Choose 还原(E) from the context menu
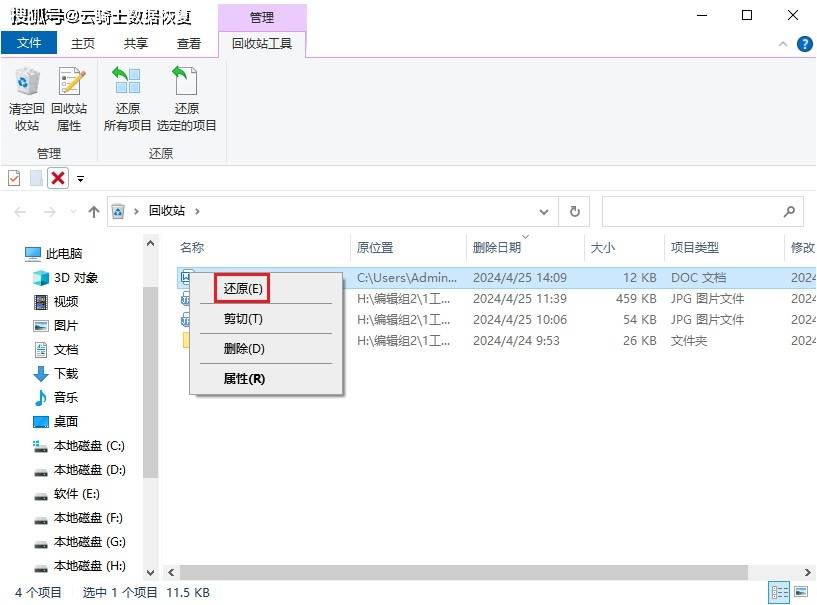The height and width of the screenshot is (605, 817). point(242,288)
